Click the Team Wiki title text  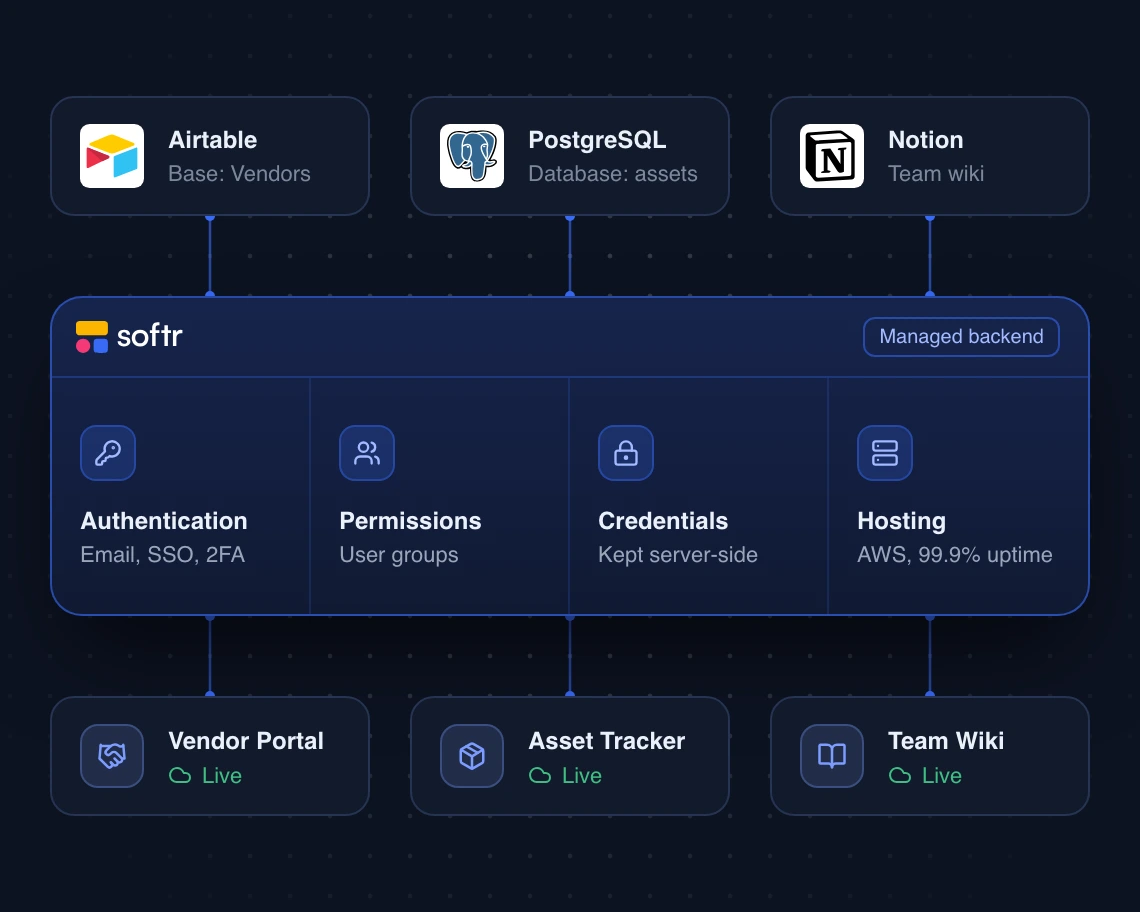tap(946, 740)
